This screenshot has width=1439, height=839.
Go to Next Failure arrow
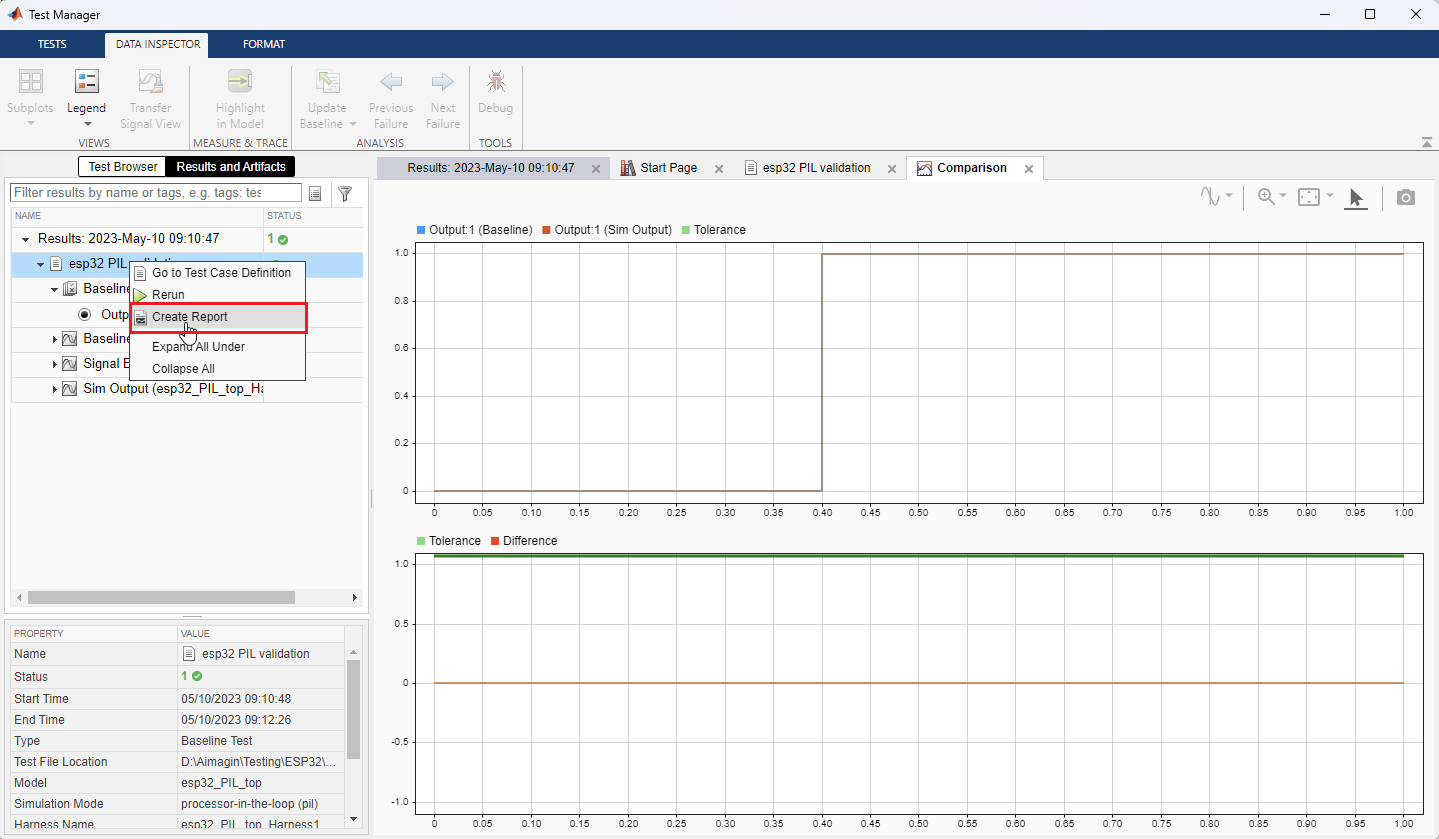442,82
